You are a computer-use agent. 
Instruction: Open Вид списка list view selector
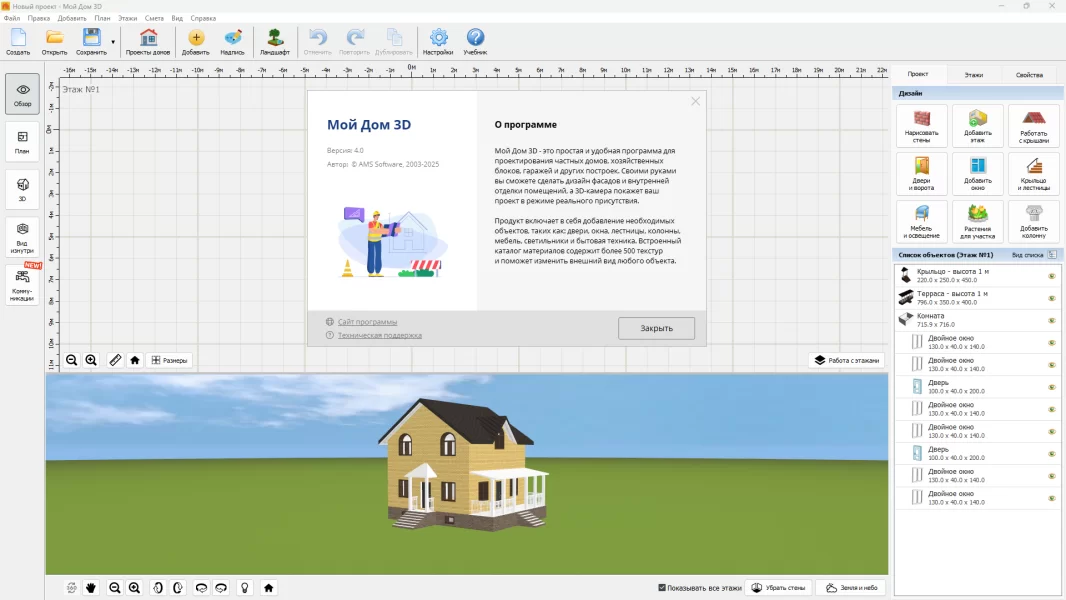pos(1034,255)
